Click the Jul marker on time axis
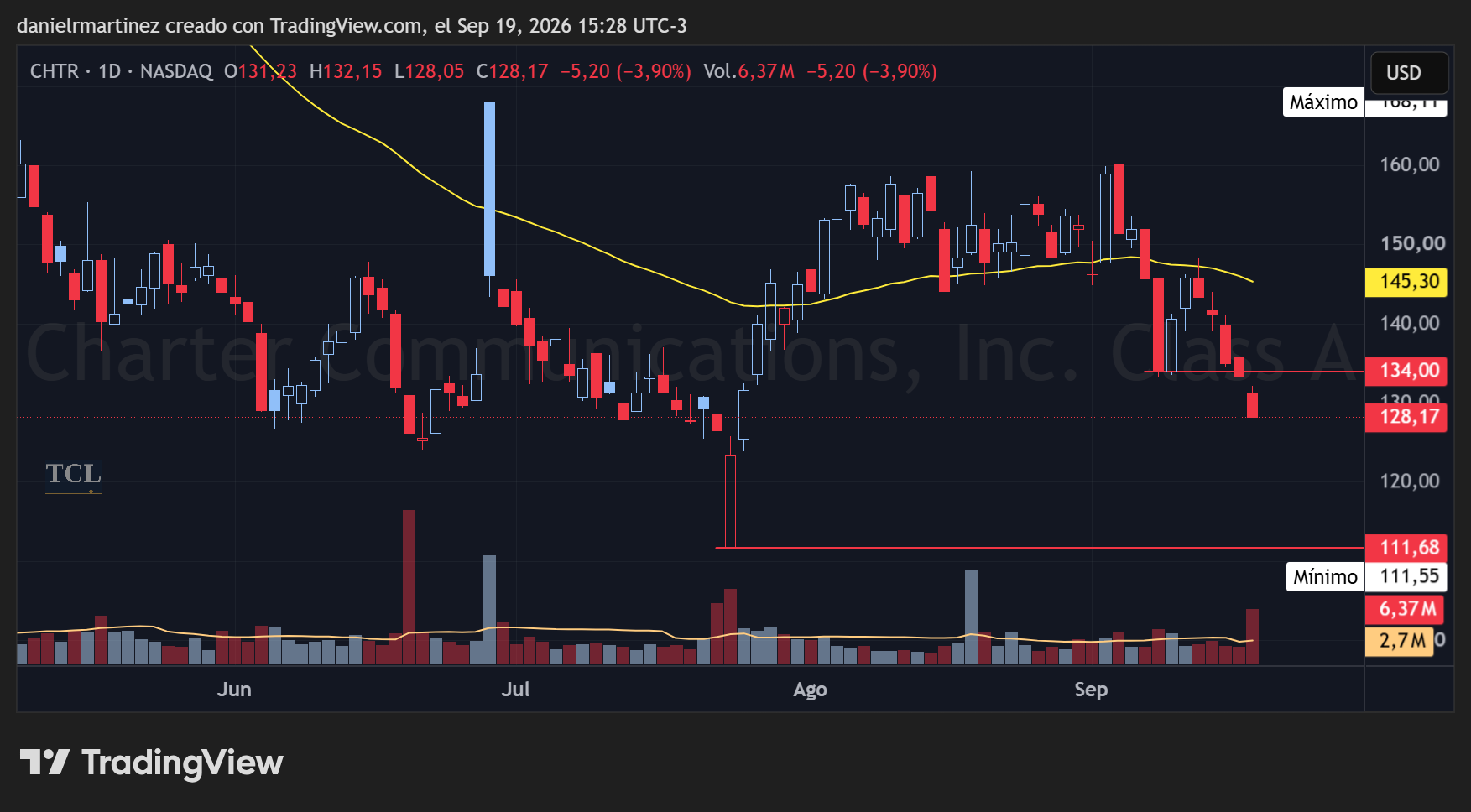1471x812 pixels. [x=515, y=690]
